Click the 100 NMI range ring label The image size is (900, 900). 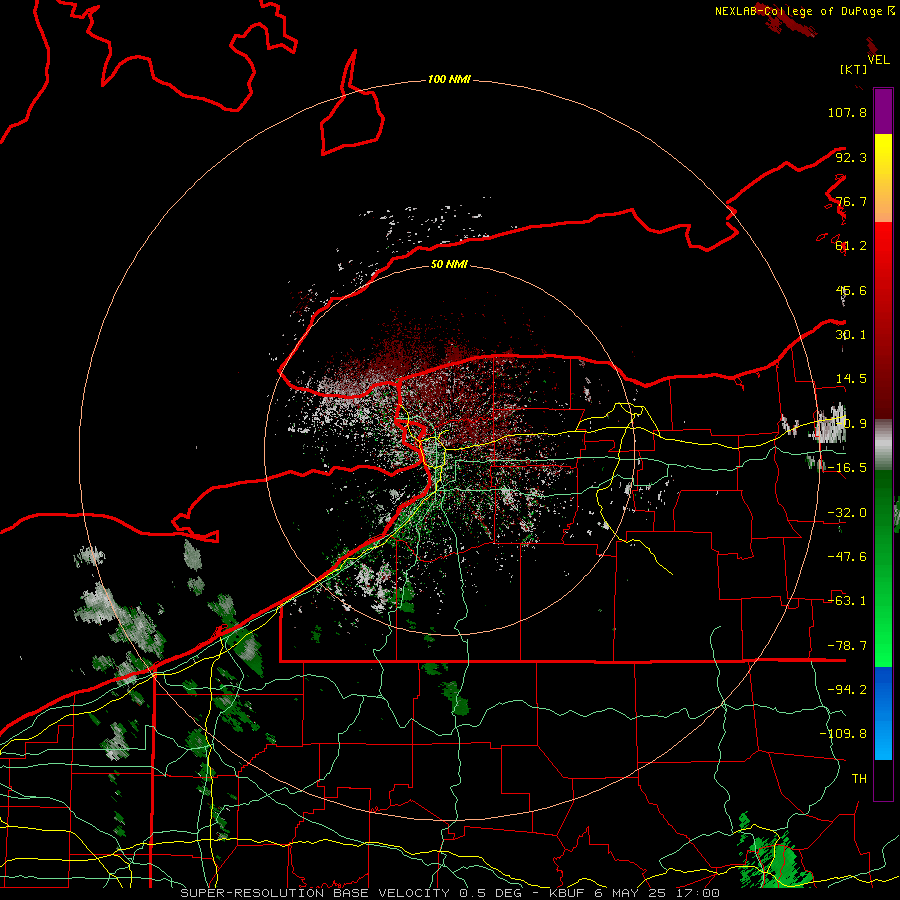point(449,79)
